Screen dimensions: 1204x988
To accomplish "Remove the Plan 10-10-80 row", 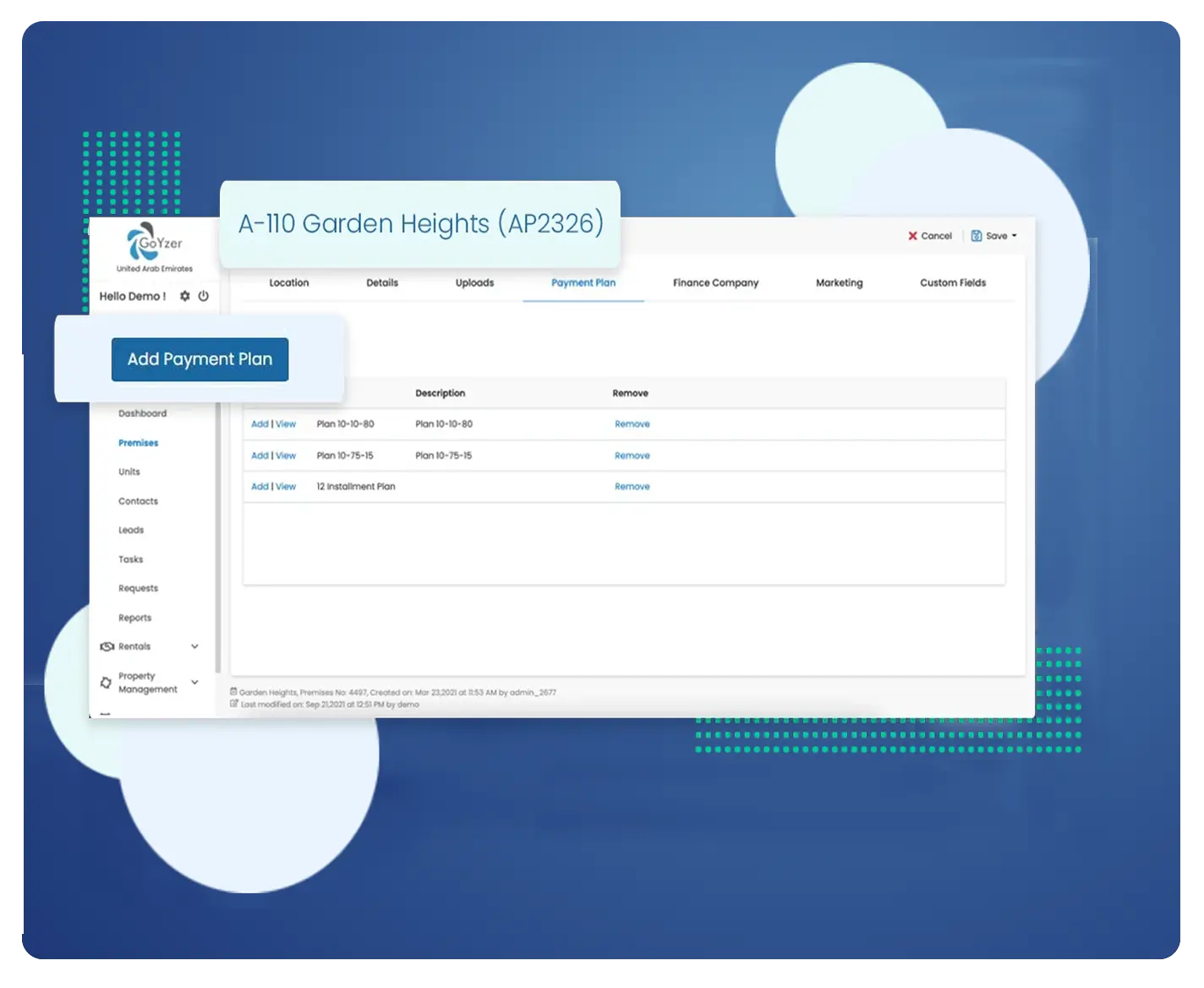I will coord(632,424).
